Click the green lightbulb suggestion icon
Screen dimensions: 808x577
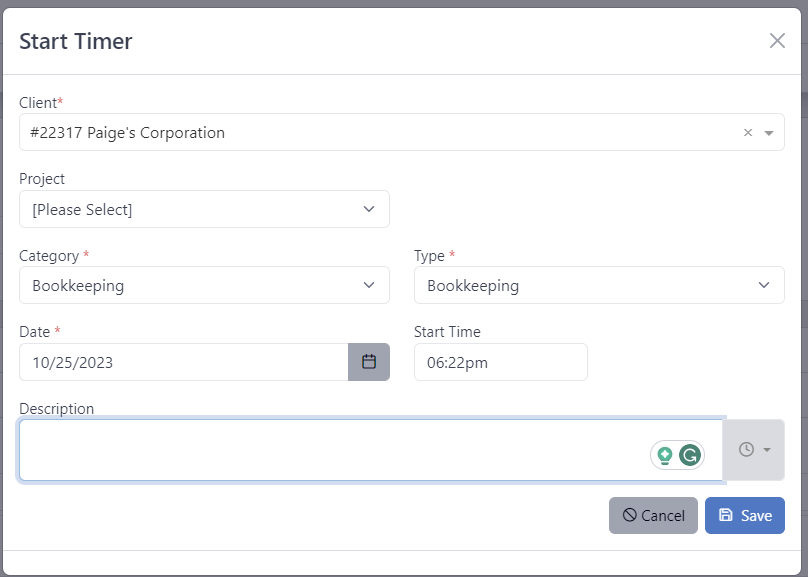[664, 456]
